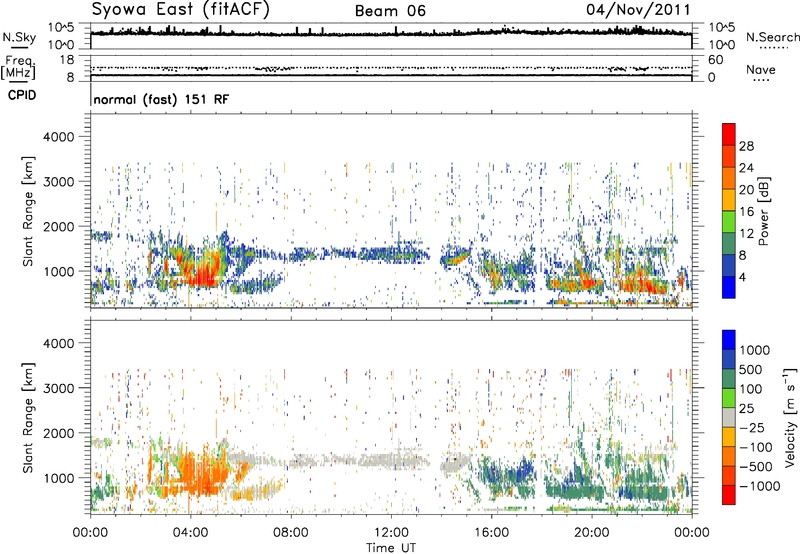This screenshot has width=800, height=554.
Task: Click the 'Syowa East (fitACF)' plot title
Action: pyautogui.click(x=181, y=10)
